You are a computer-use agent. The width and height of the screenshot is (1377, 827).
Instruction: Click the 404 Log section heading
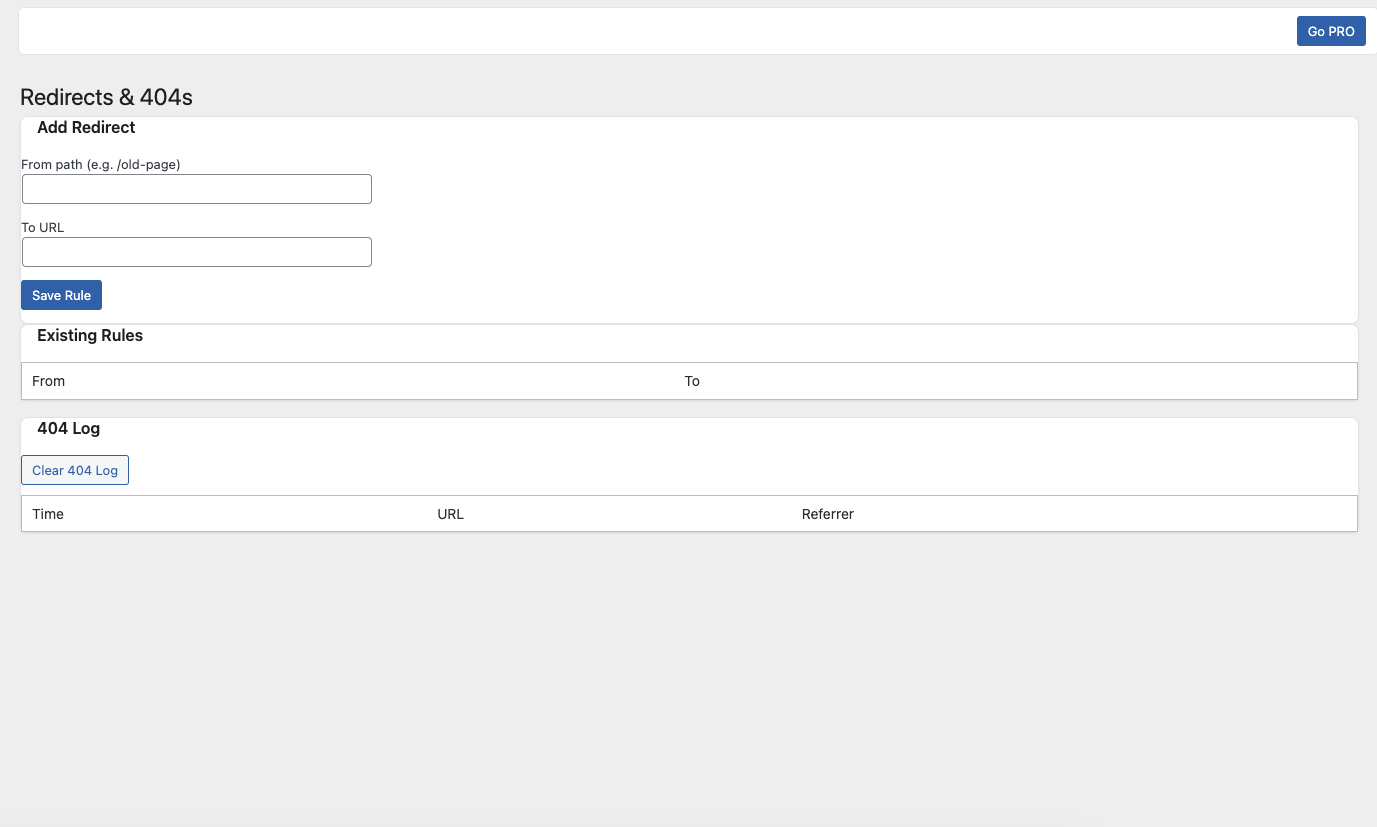tap(68, 428)
